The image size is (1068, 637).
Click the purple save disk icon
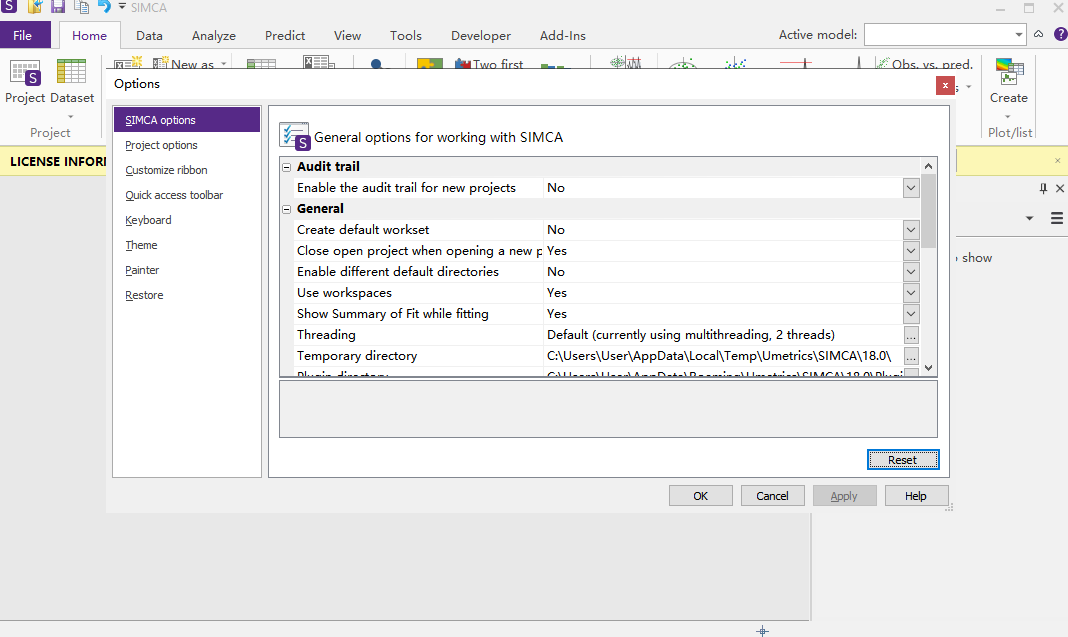[x=58, y=7]
